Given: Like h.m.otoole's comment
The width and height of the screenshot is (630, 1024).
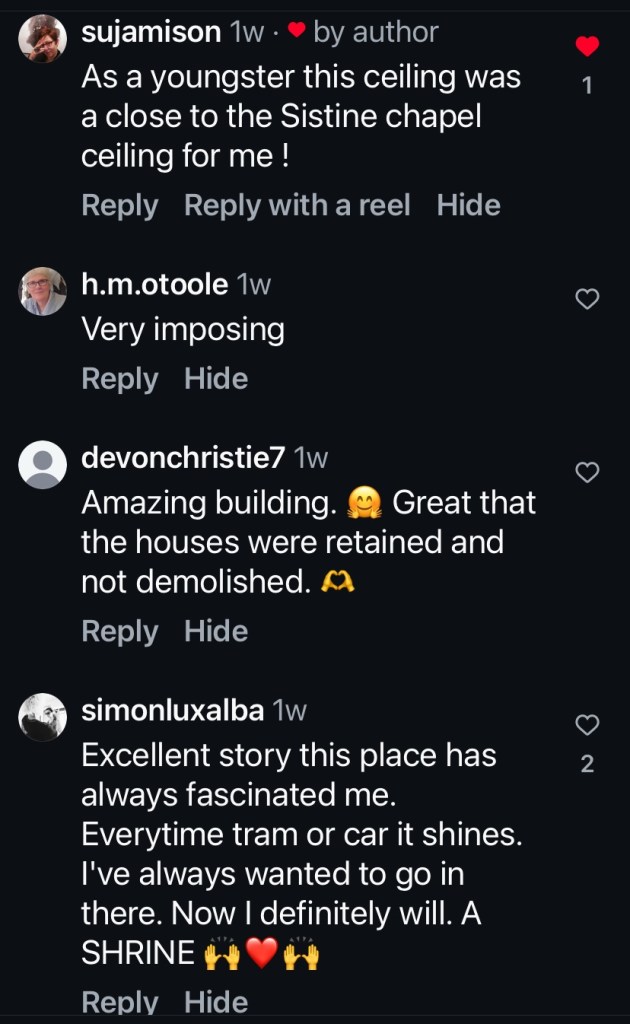Looking at the screenshot, I should click(x=588, y=298).
